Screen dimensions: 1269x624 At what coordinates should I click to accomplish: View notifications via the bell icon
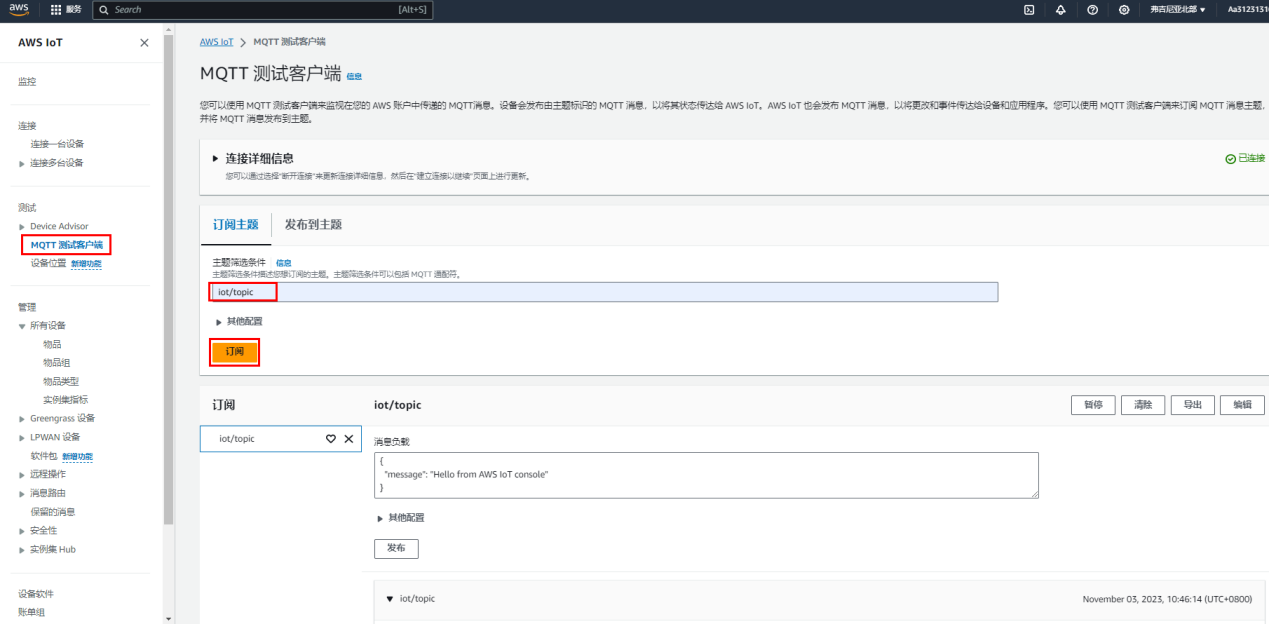[x=1060, y=9]
